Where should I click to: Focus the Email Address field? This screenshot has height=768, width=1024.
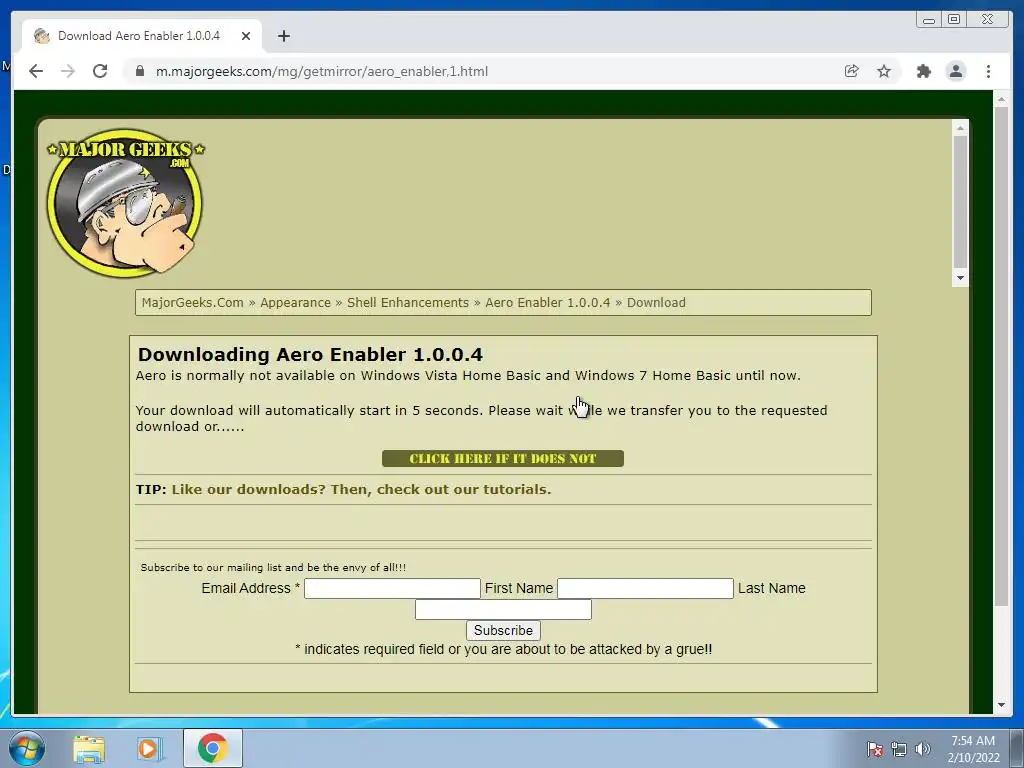[392, 588]
